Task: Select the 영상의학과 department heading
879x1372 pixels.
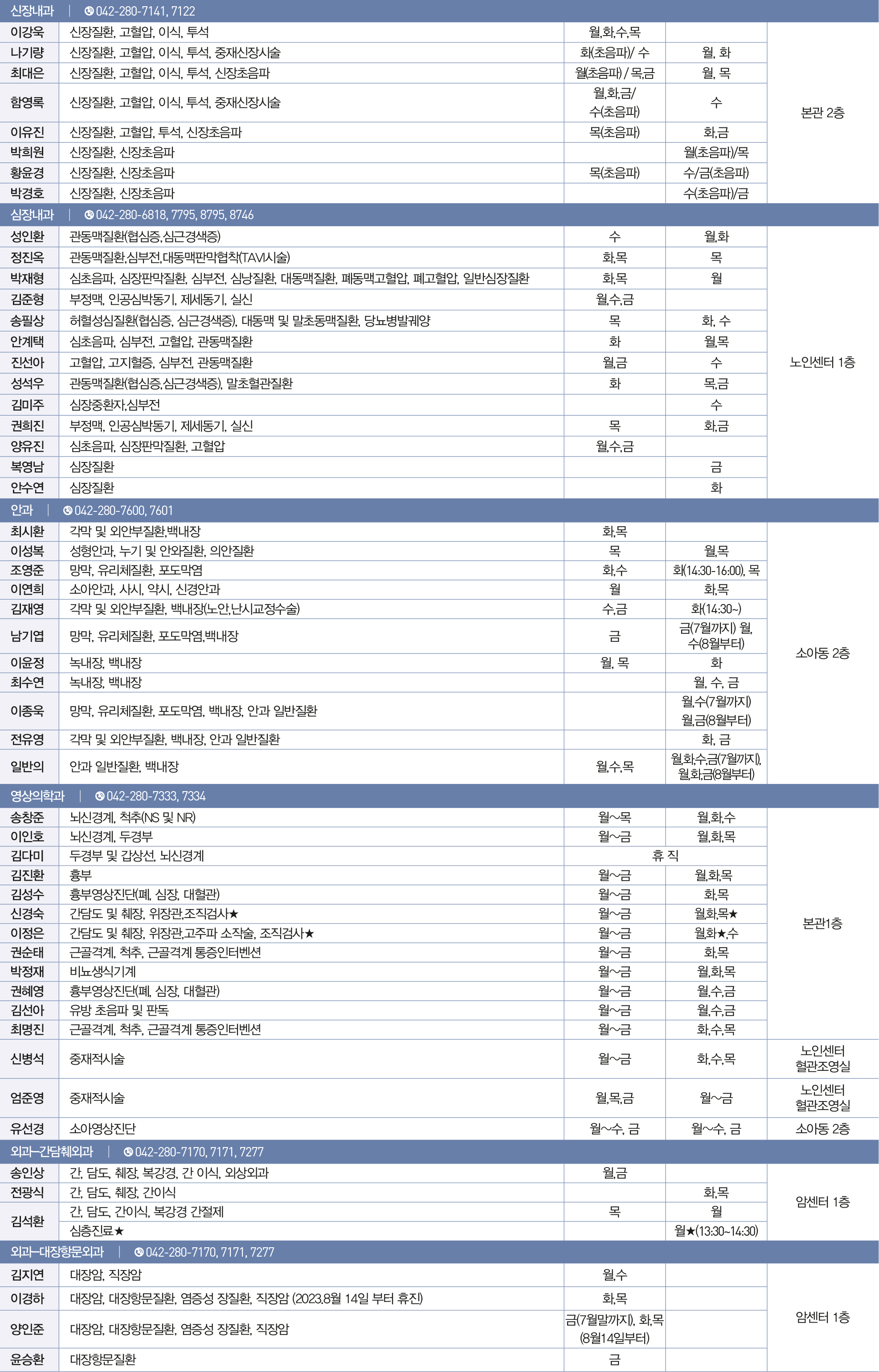Action: (38, 796)
